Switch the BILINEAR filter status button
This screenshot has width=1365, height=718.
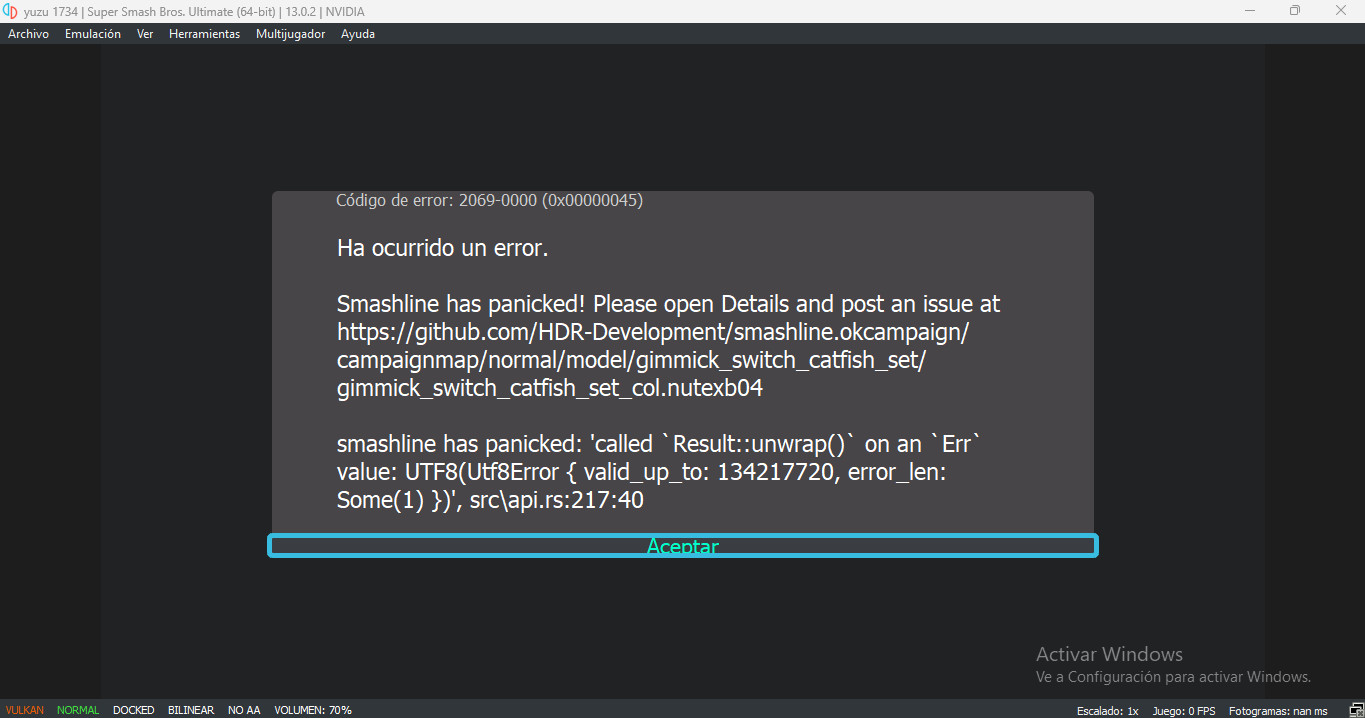coord(191,710)
